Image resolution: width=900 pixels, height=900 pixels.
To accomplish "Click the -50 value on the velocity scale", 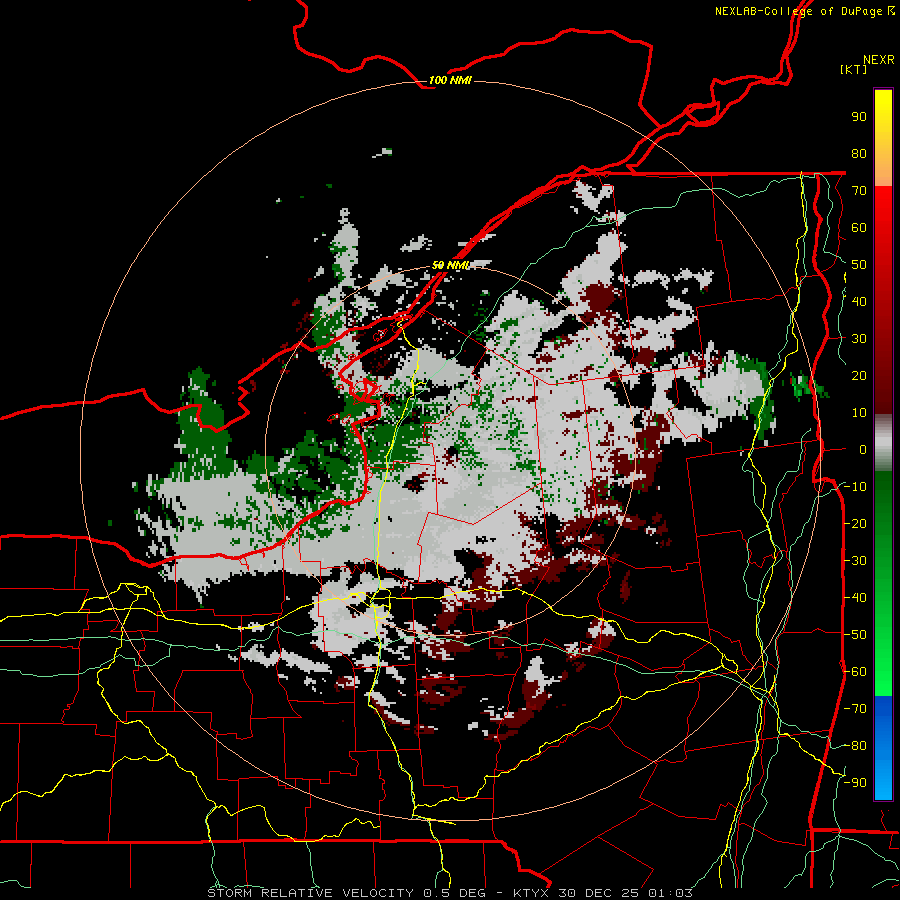I will tap(855, 635).
